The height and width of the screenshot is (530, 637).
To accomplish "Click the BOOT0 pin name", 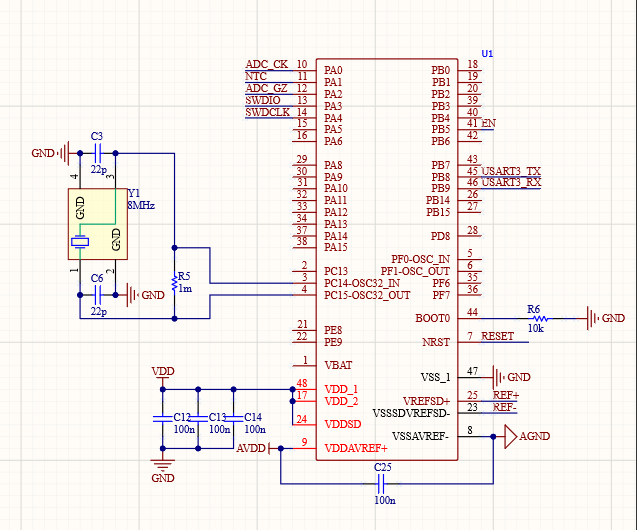I will [x=433, y=318].
